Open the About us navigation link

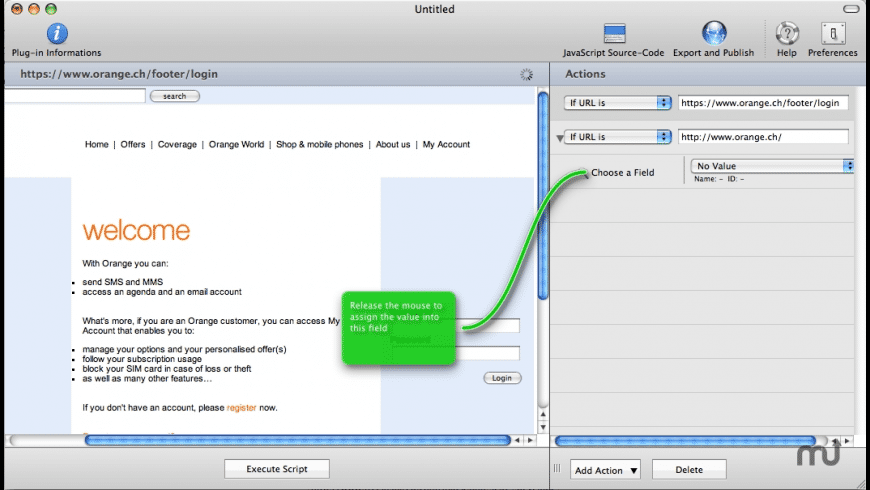[393, 144]
